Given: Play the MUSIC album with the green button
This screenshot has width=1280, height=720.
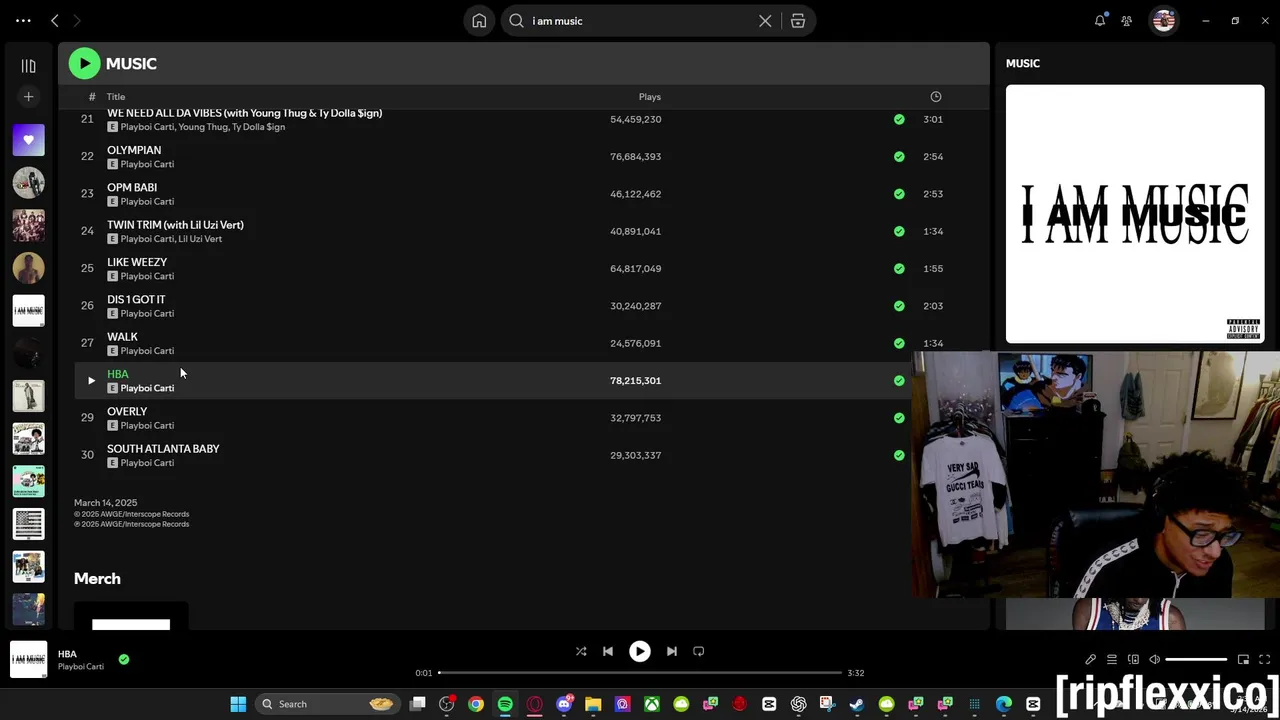Looking at the screenshot, I should pos(84,63).
